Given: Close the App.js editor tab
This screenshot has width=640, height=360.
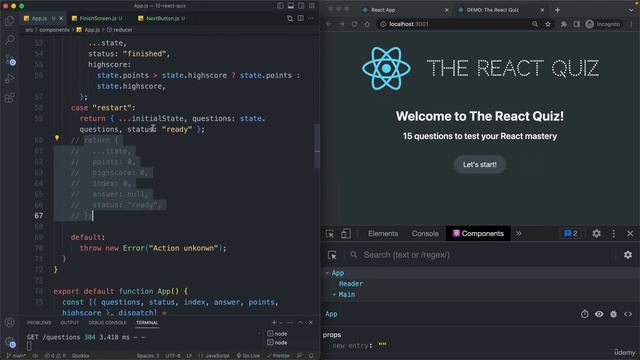Looking at the screenshot, I should 61,18.
